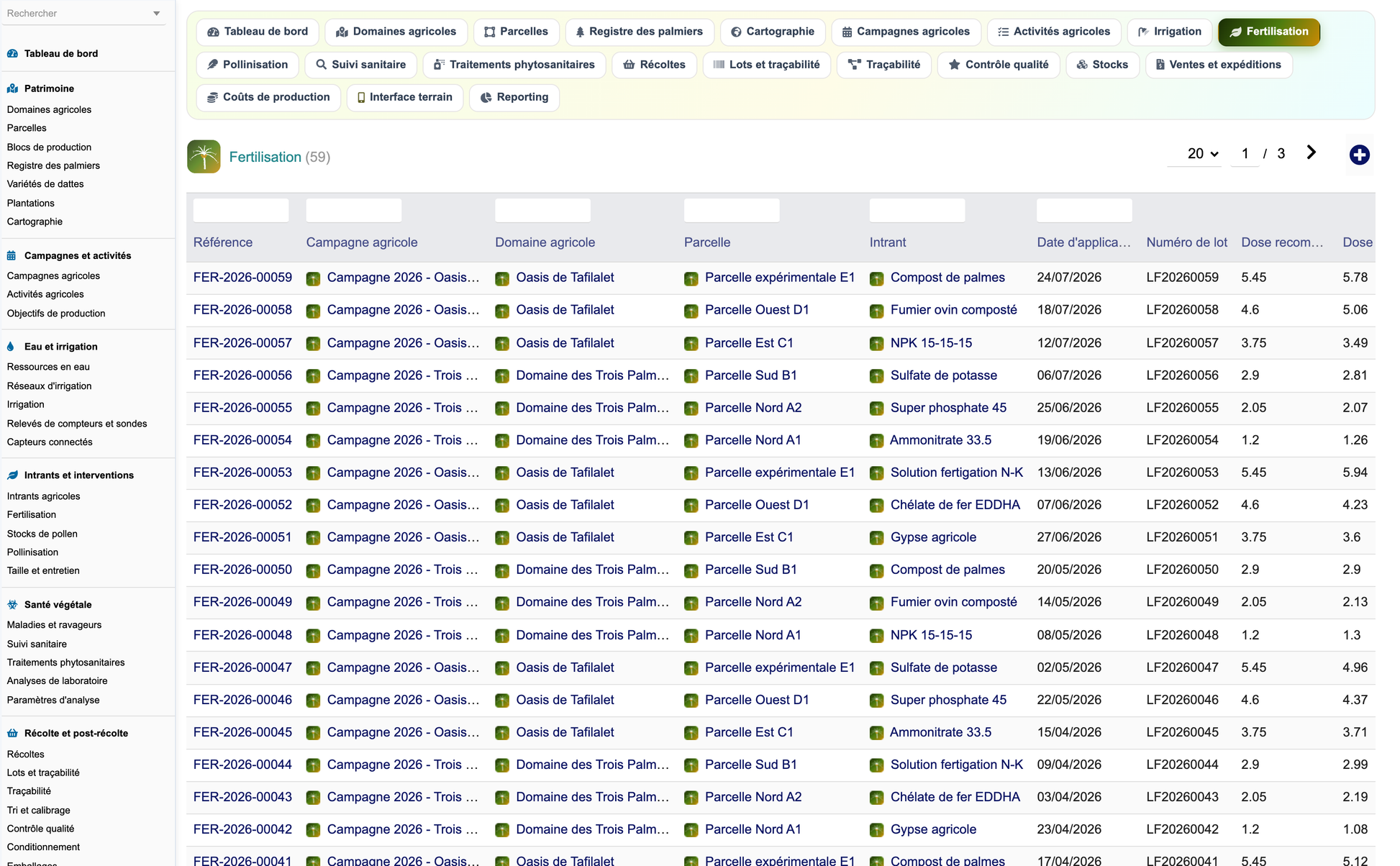Open the Stocks tab

1102,65
